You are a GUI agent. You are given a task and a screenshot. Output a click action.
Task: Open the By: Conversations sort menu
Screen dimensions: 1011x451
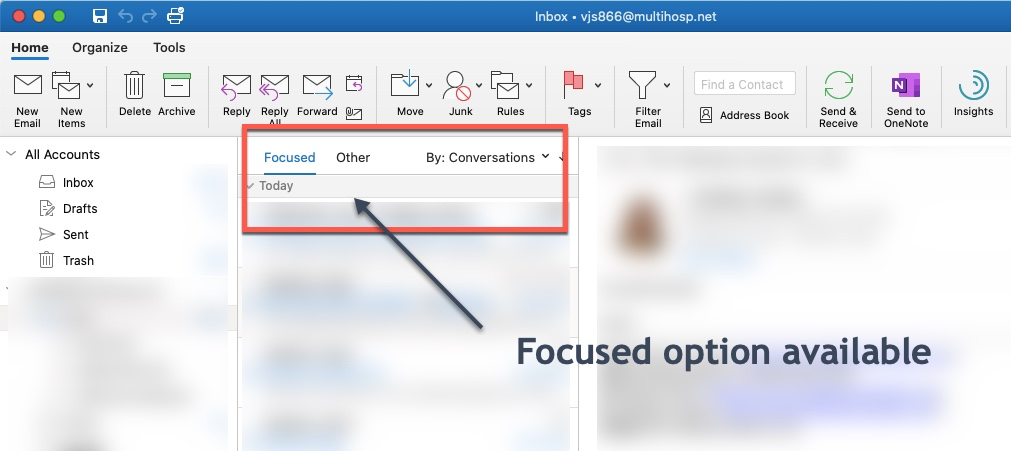point(487,157)
